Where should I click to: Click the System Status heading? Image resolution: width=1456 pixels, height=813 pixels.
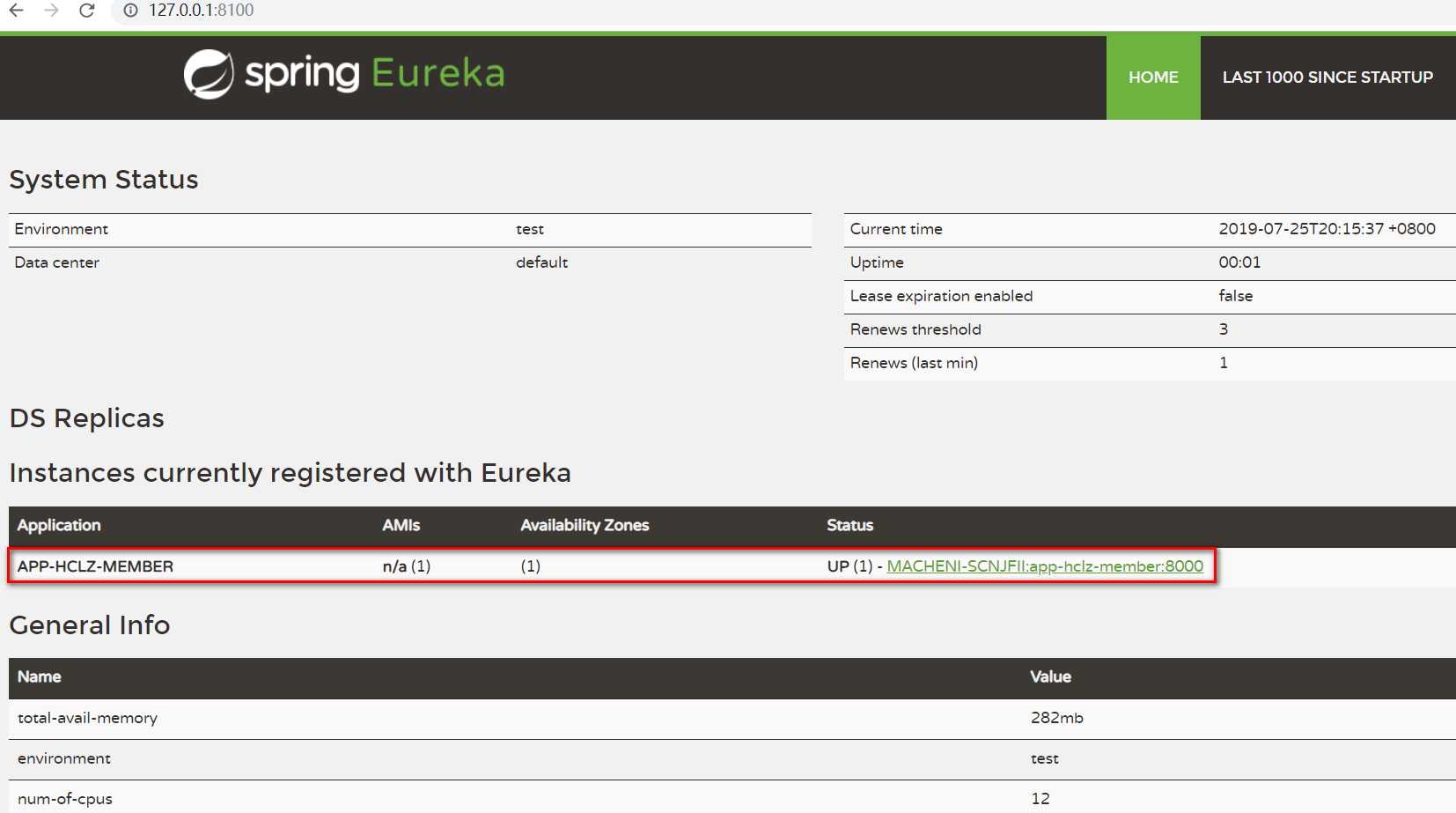click(x=104, y=180)
